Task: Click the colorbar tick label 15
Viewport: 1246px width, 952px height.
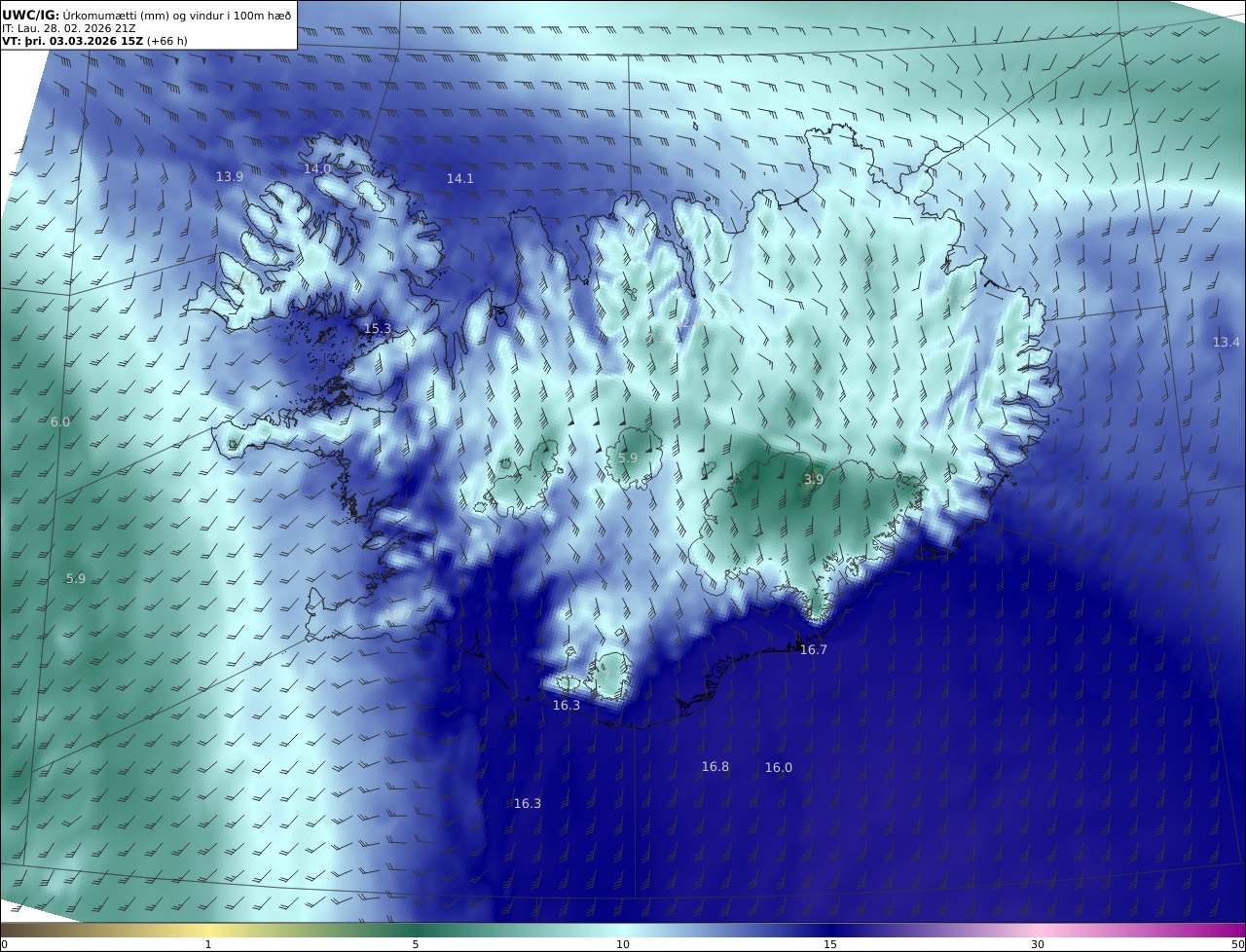Action: pyautogui.click(x=830, y=944)
